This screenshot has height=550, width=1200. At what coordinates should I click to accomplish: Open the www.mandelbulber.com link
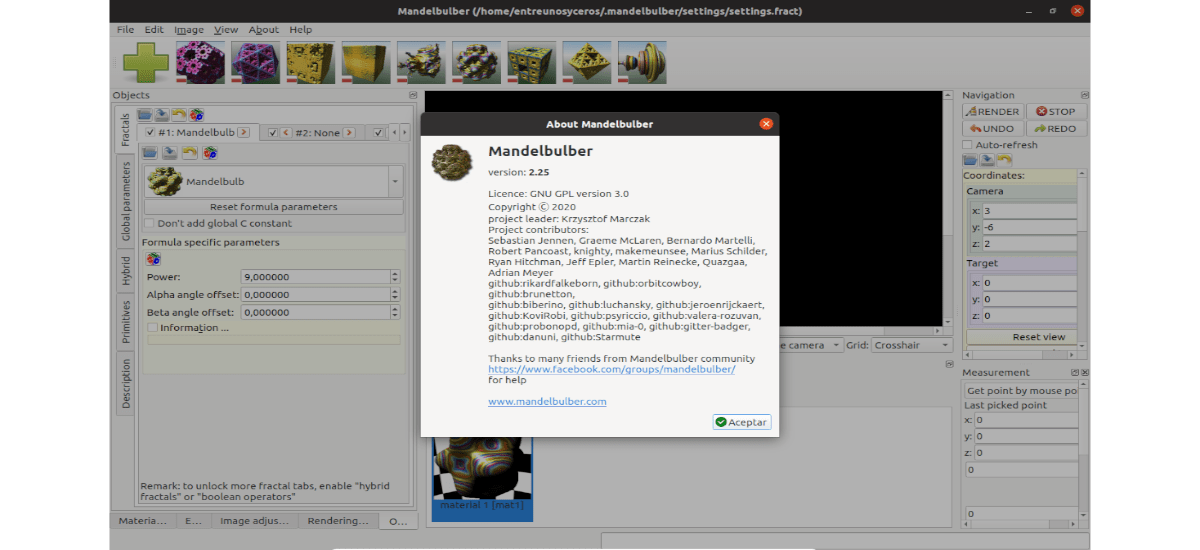coord(547,402)
